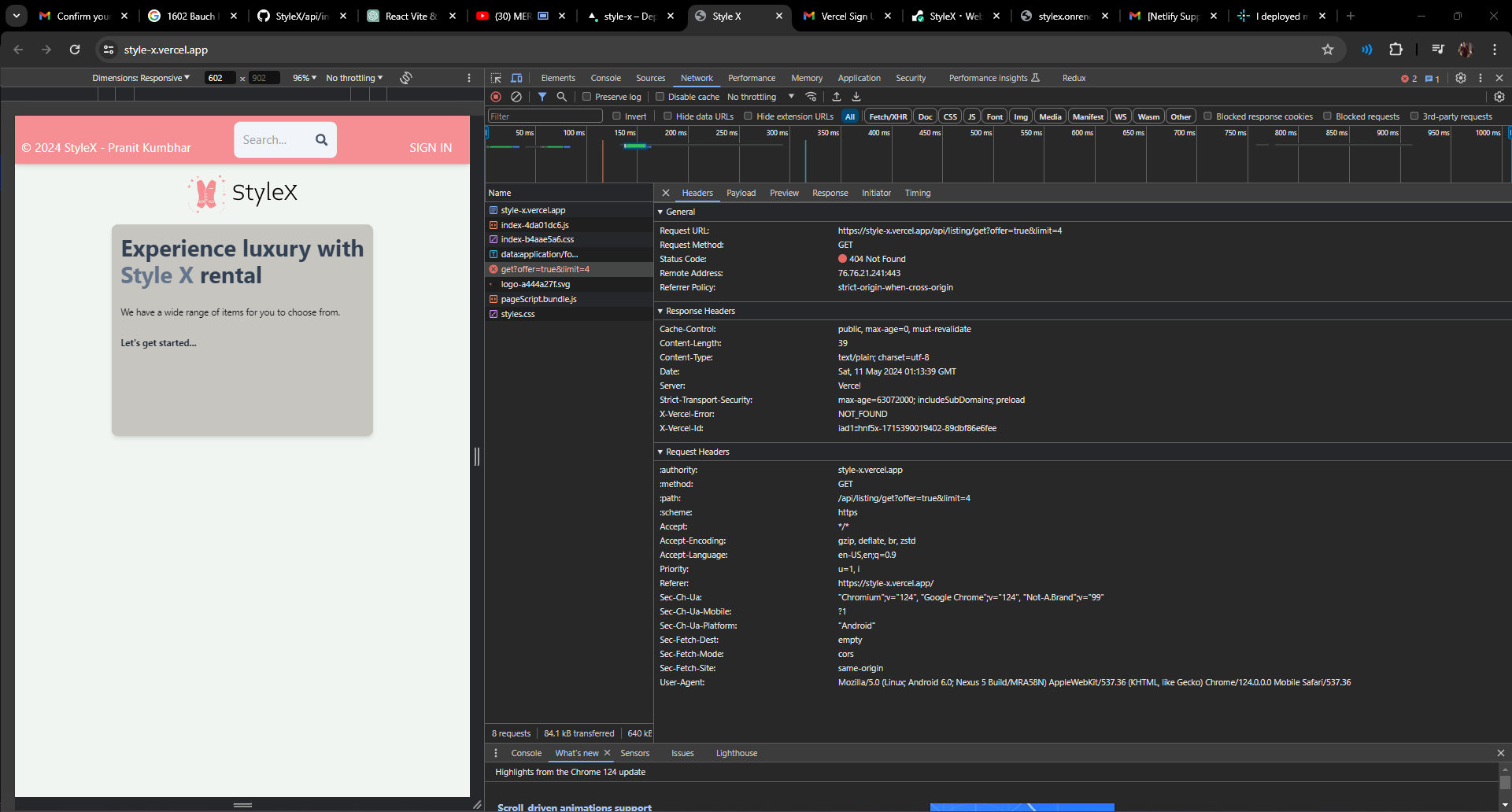Collapse the General section
The image size is (1512, 812).
click(x=660, y=212)
